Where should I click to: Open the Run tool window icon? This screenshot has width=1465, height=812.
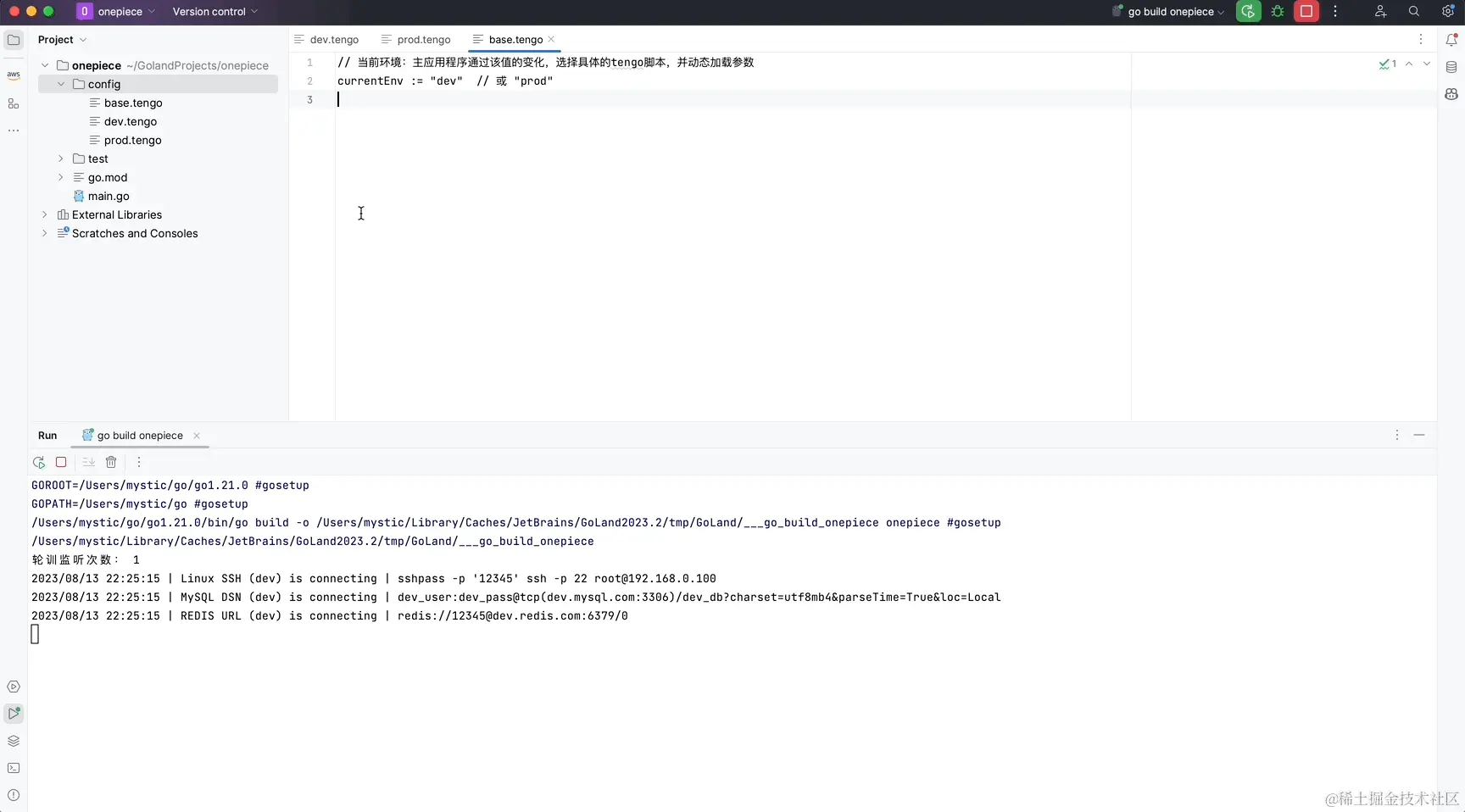coord(14,714)
